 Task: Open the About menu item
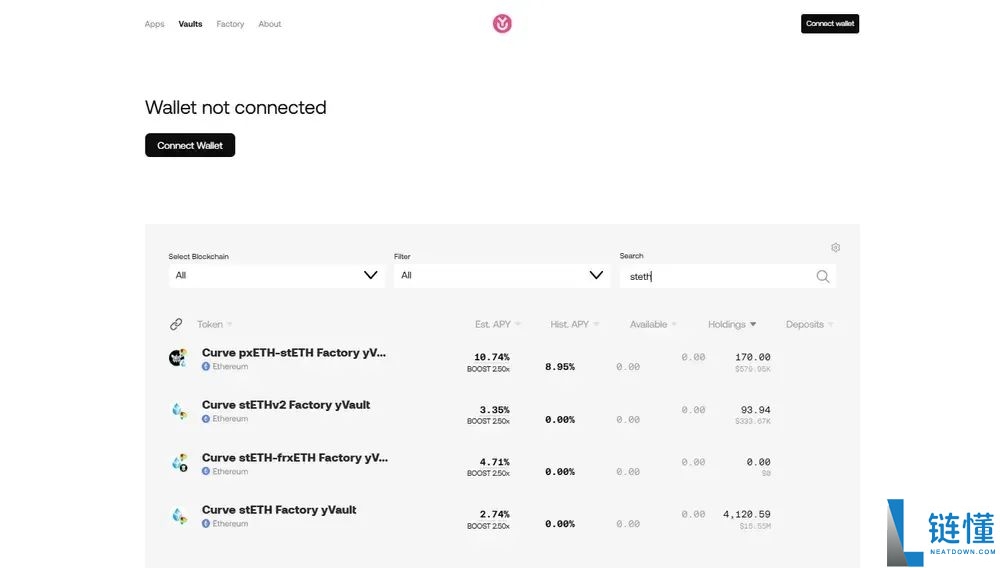[270, 24]
